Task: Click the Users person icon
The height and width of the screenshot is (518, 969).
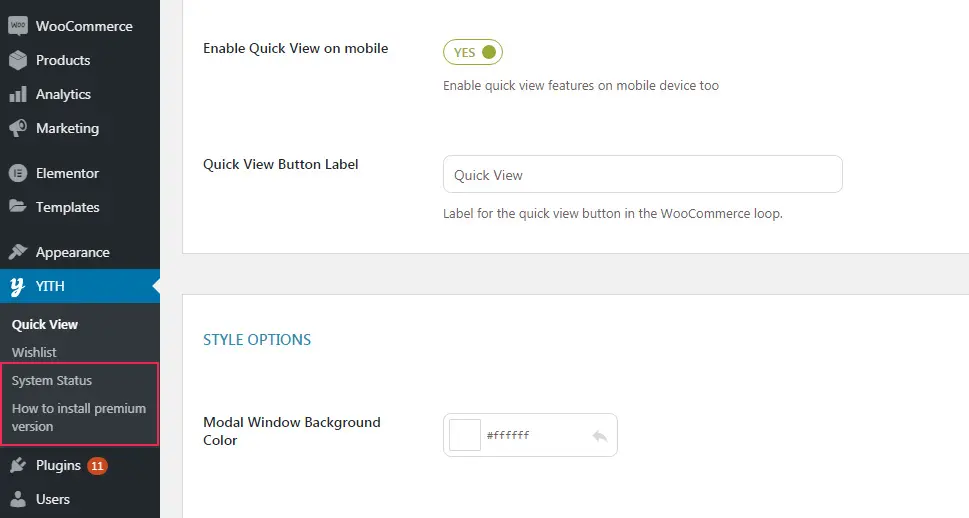Action: click(18, 499)
